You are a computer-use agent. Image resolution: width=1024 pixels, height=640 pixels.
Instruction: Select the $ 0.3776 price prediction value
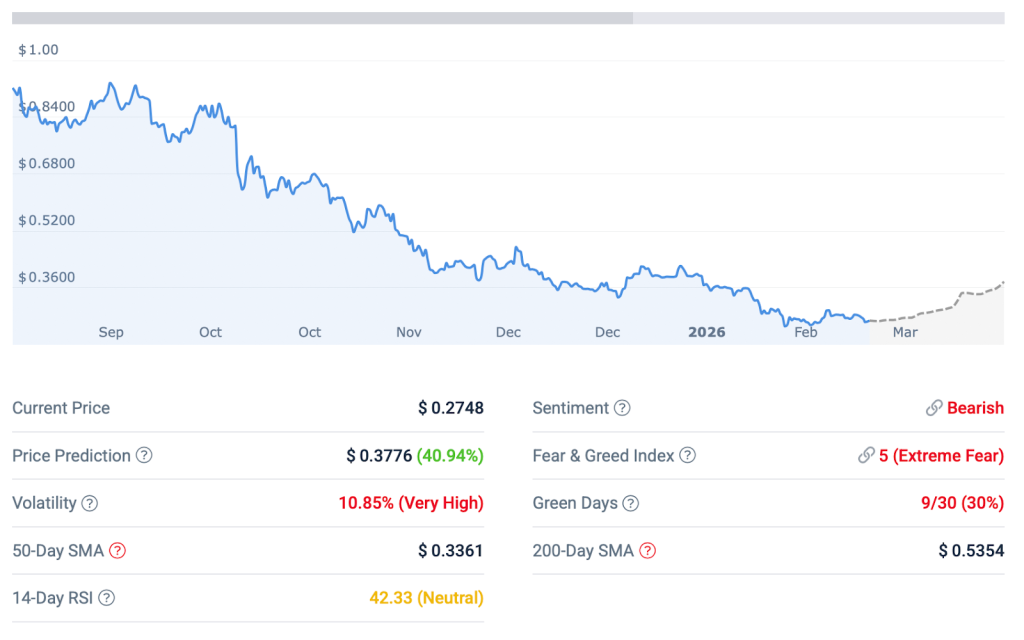coord(379,456)
